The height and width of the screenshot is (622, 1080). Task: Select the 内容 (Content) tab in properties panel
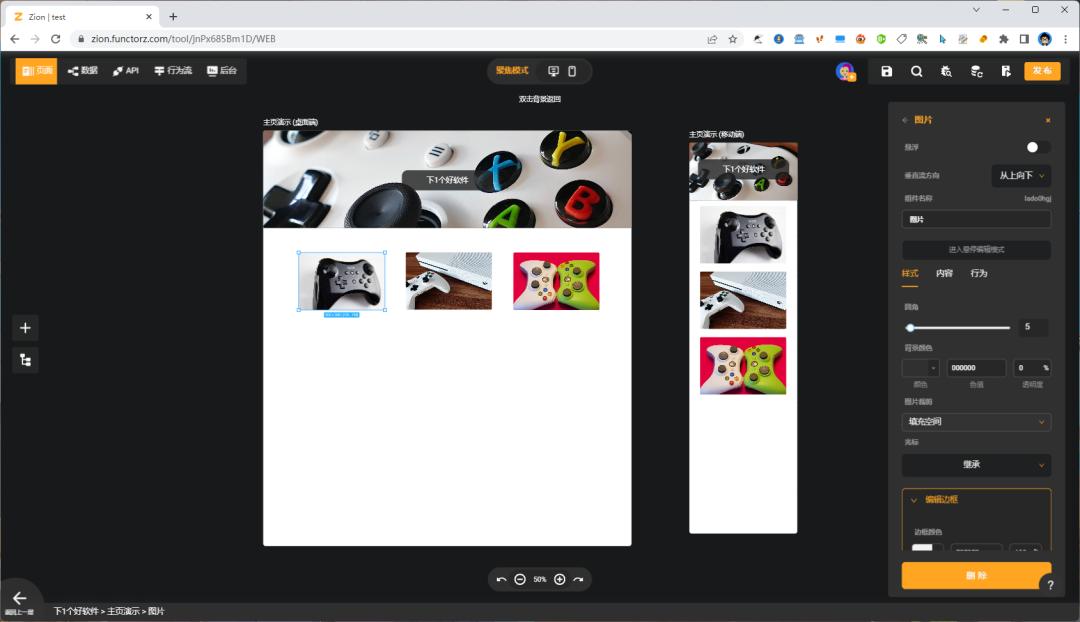pyautogui.click(x=944, y=273)
